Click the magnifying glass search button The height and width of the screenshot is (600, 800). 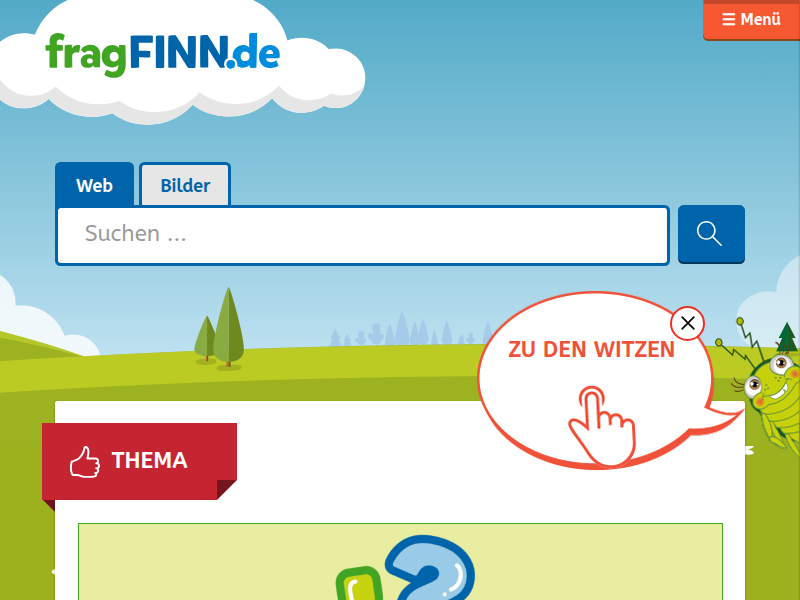[711, 234]
